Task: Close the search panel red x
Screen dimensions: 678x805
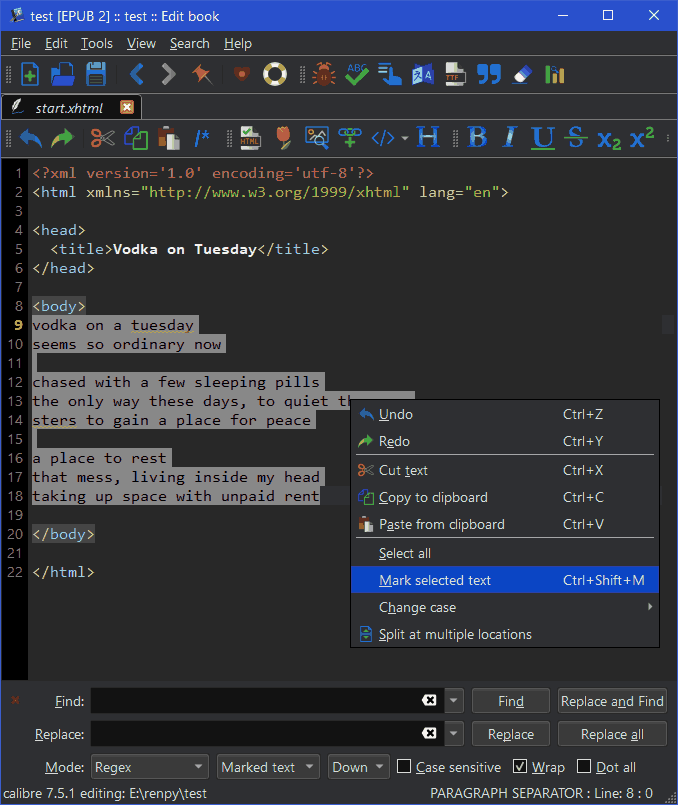Action: point(15,700)
